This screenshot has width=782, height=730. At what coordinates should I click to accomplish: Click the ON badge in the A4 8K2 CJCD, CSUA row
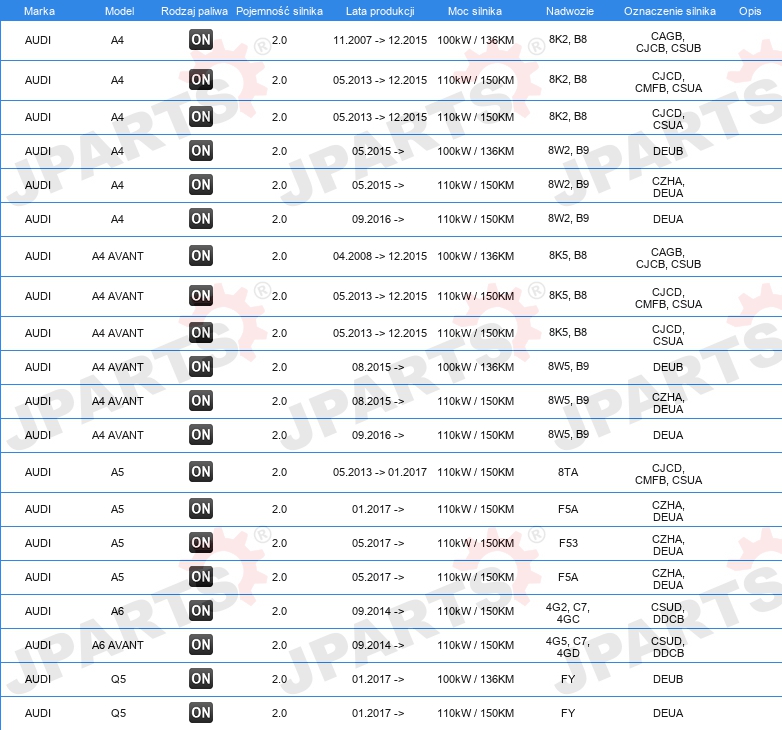tap(201, 117)
